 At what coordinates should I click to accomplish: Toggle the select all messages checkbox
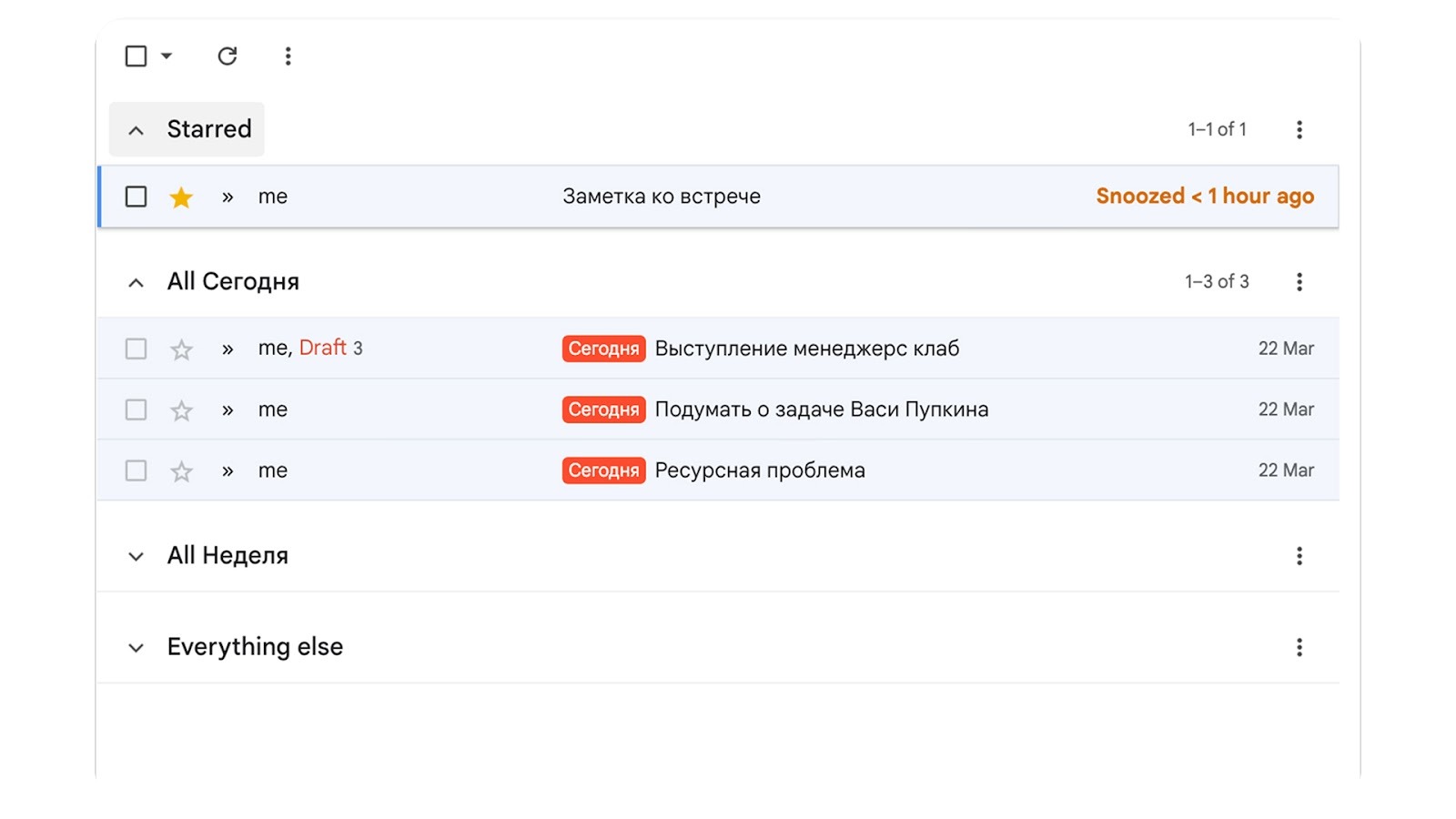tap(135, 56)
